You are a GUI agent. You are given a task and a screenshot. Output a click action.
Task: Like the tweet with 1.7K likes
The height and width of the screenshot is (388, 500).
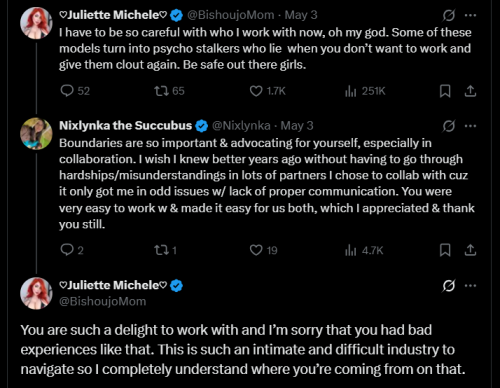[267, 91]
